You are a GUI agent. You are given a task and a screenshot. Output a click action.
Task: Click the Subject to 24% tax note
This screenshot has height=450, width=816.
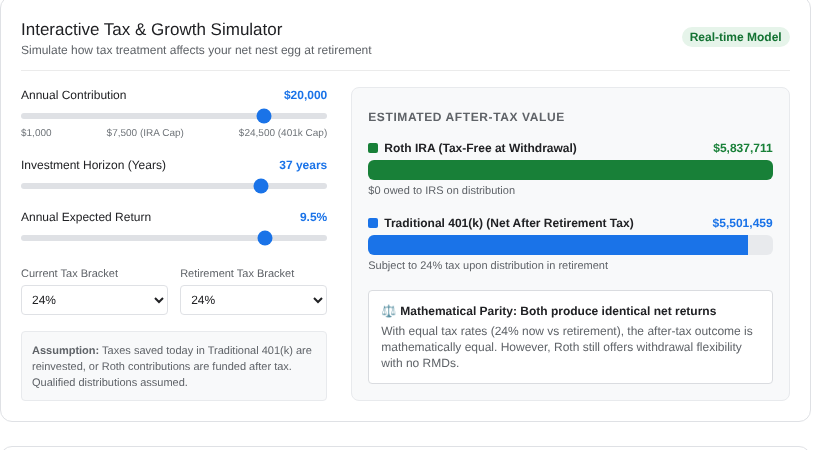point(488,265)
